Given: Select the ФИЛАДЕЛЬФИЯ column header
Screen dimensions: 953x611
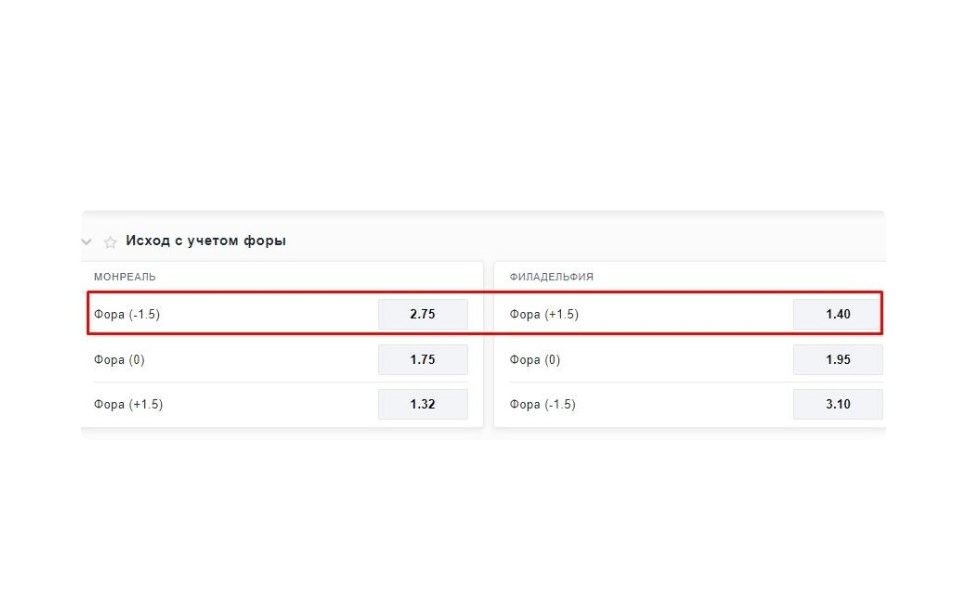Looking at the screenshot, I should coord(551,277).
